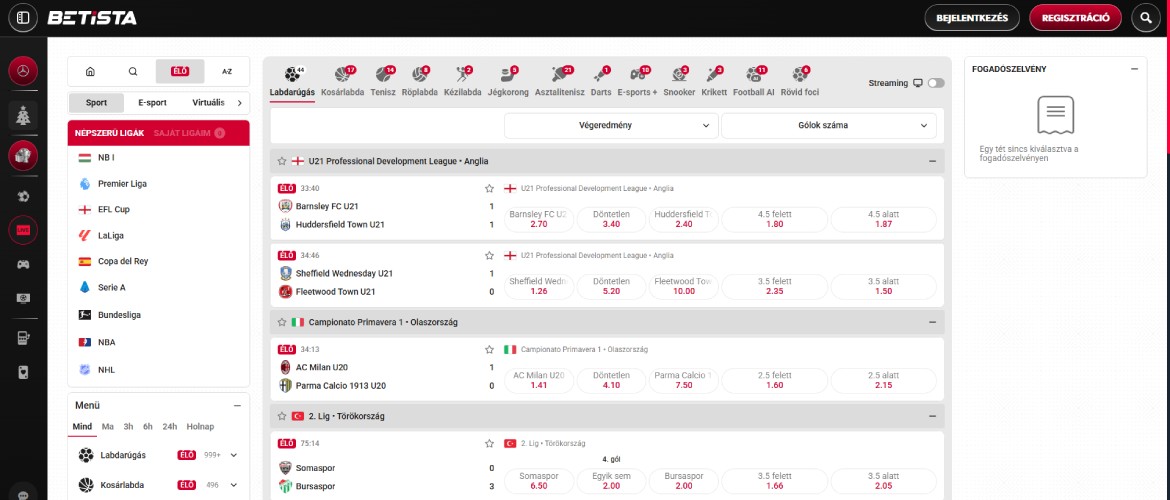This screenshot has height=500, width=1170.
Task: Collapse the Campionato Primavera 1 section
Action: click(932, 322)
